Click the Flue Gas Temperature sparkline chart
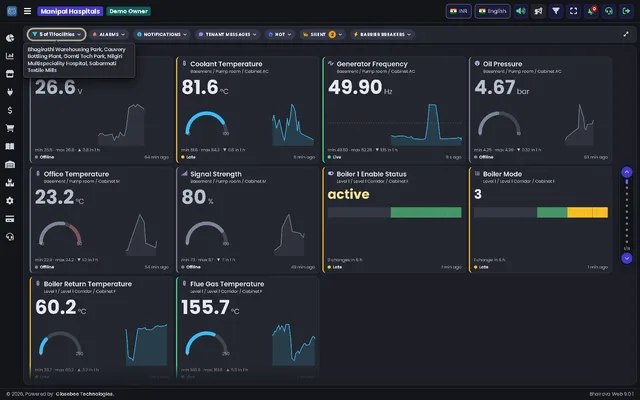The image size is (640, 400). point(293,345)
